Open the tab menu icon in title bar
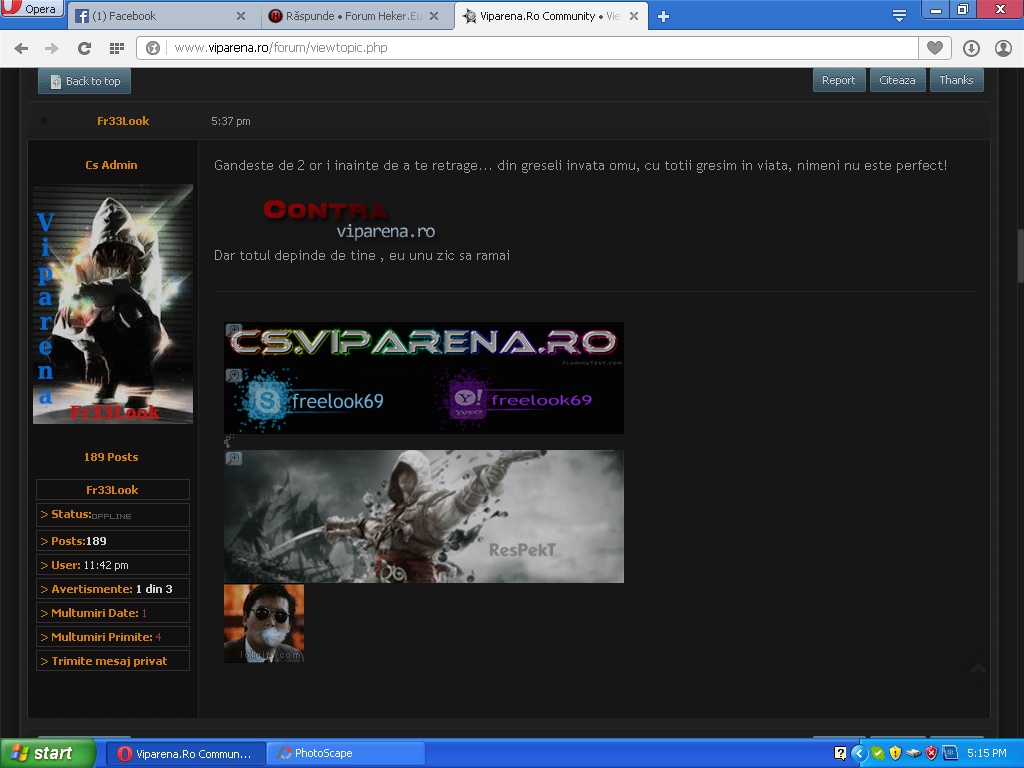 coord(899,16)
